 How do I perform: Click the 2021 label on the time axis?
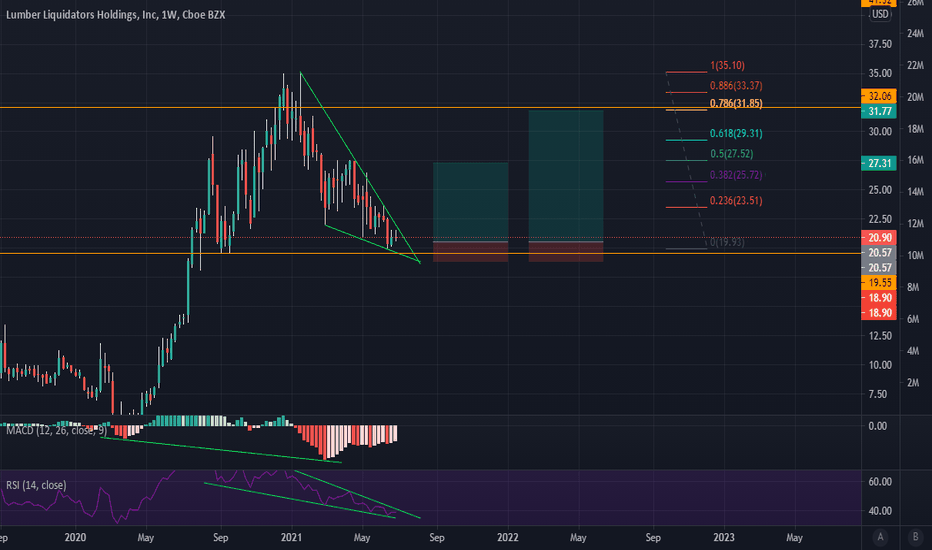pos(291,538)
